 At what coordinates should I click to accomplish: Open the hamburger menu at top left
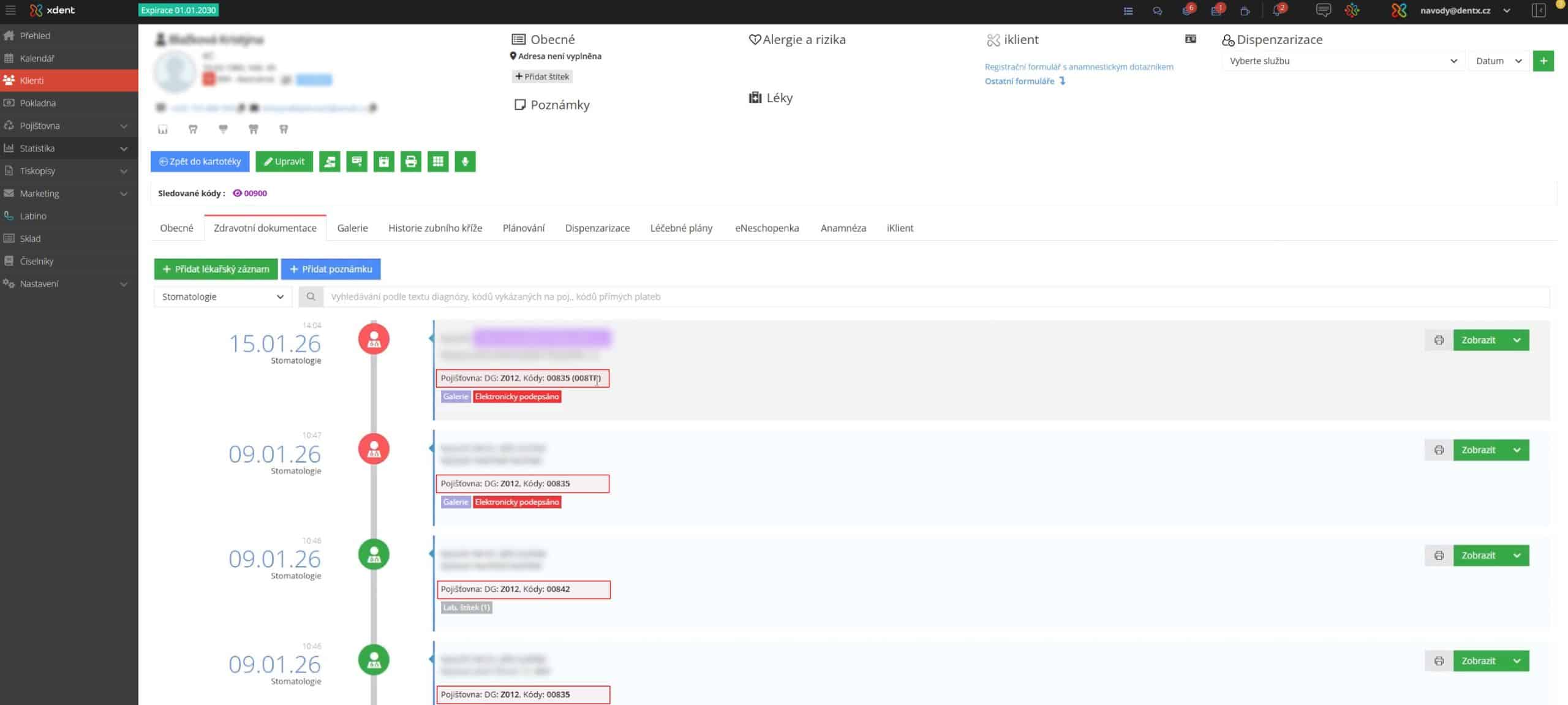pyautogui.click(x=10, y=10)
